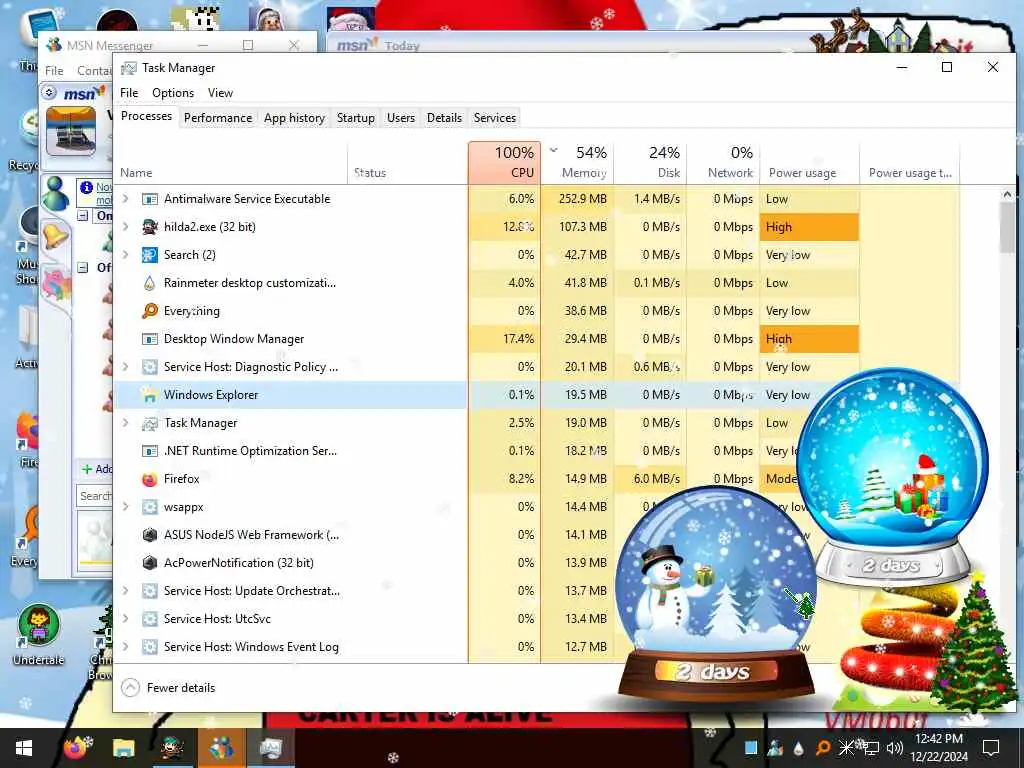Switch to the Details tab
The height and width of the screenshot is (768, 1024).
tap(445, 118)
